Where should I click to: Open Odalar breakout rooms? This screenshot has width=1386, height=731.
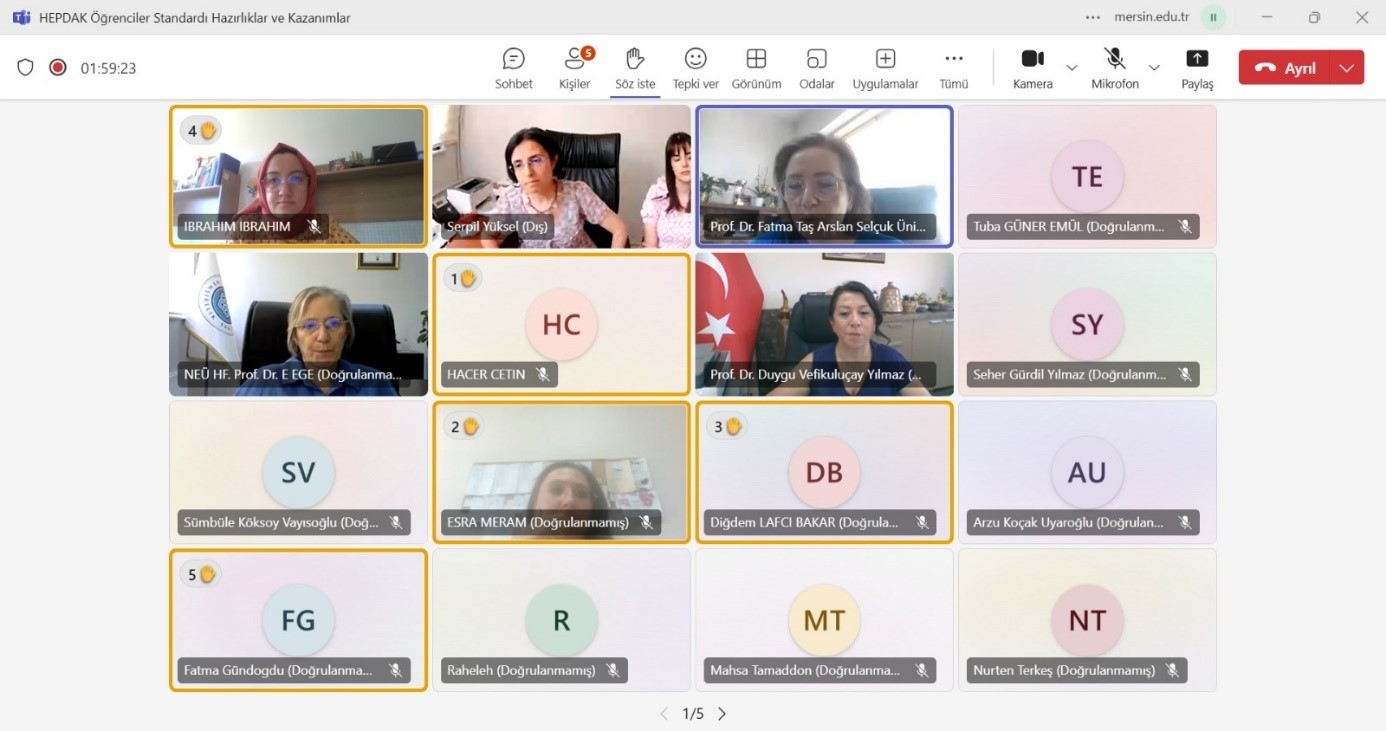click(x=816, y=68)
